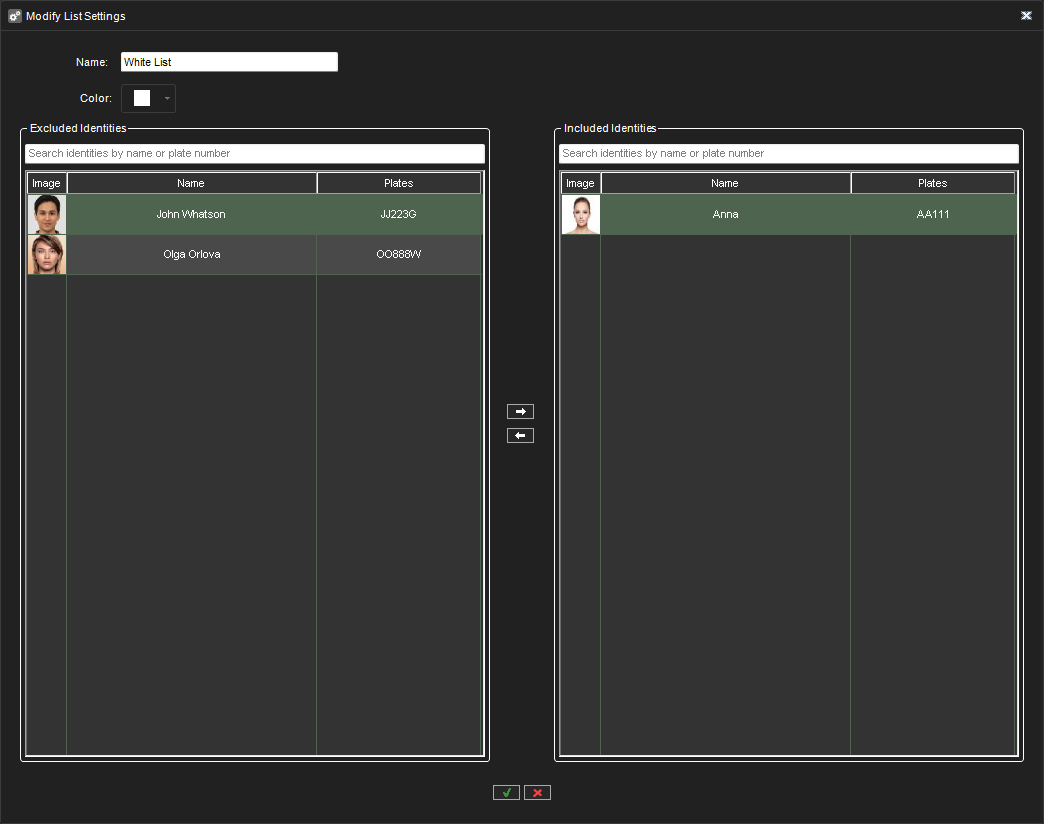Select Anna in the included list
Image resolution: width=1044 pixels, height=824 pixels.
[x=725, y=215]
